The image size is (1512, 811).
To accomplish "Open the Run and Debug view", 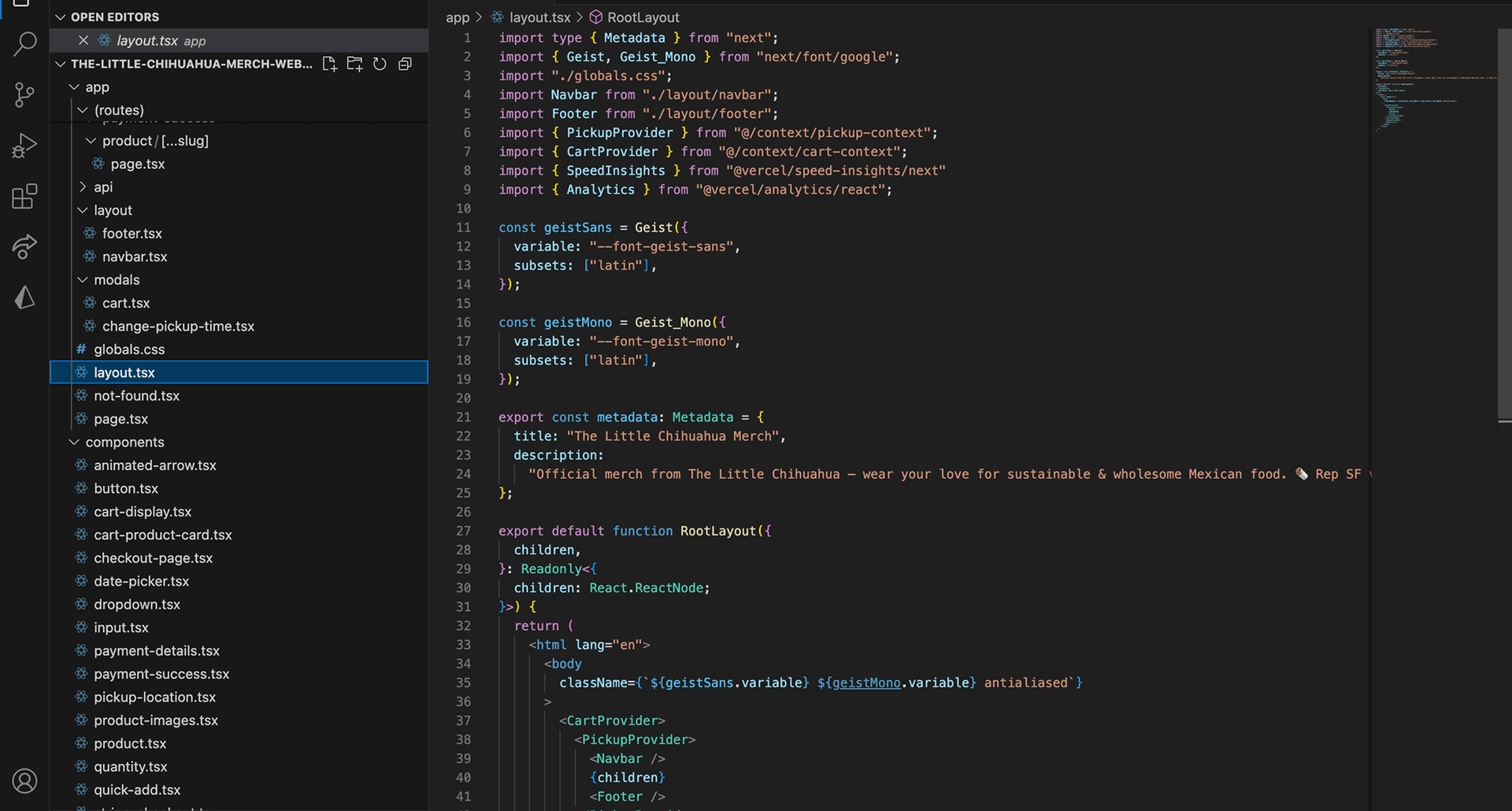I will 24,146.
